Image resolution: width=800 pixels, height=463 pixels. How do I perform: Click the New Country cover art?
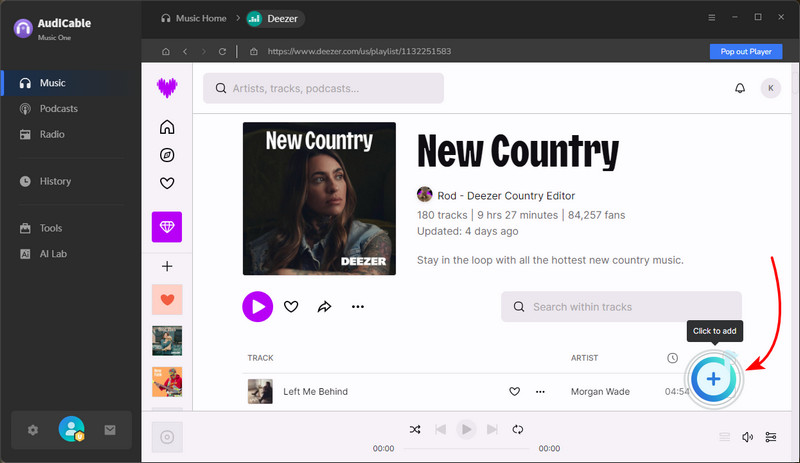pos(319,199)
